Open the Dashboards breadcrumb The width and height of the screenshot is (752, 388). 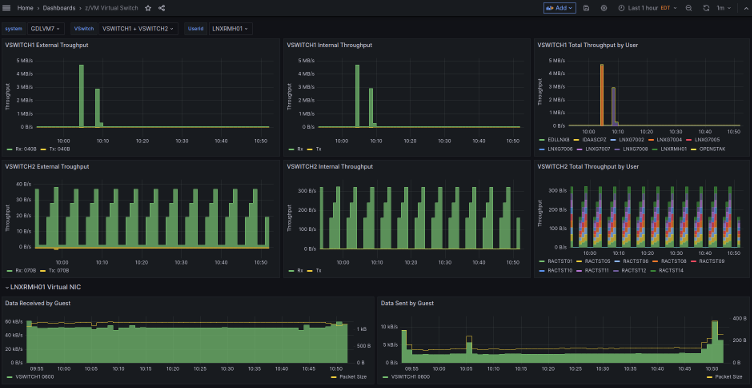click(x=59, y=8)
